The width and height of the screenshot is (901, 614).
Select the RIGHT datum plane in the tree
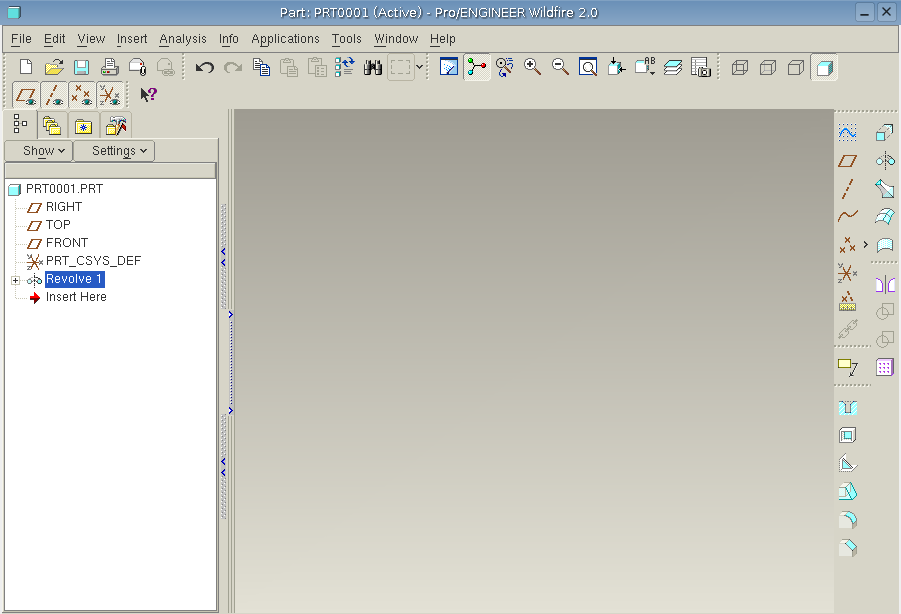[64, 207]
